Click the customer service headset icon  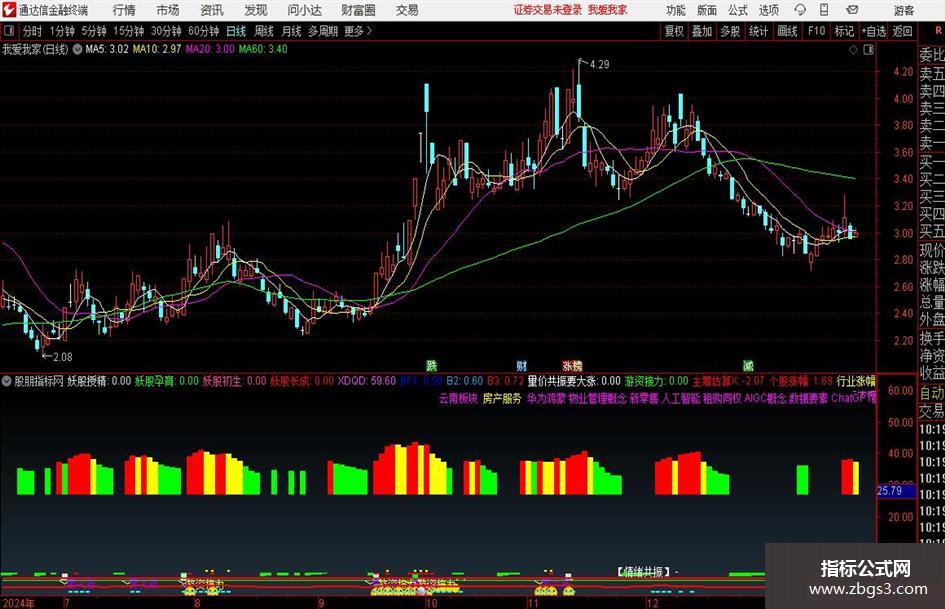click(x=800, y=10)
